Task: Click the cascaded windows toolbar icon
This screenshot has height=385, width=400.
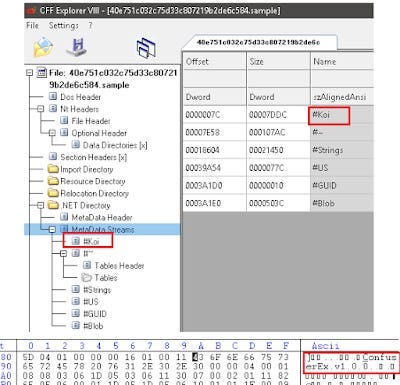Action: pyautogui.click(x=146, y=48)
